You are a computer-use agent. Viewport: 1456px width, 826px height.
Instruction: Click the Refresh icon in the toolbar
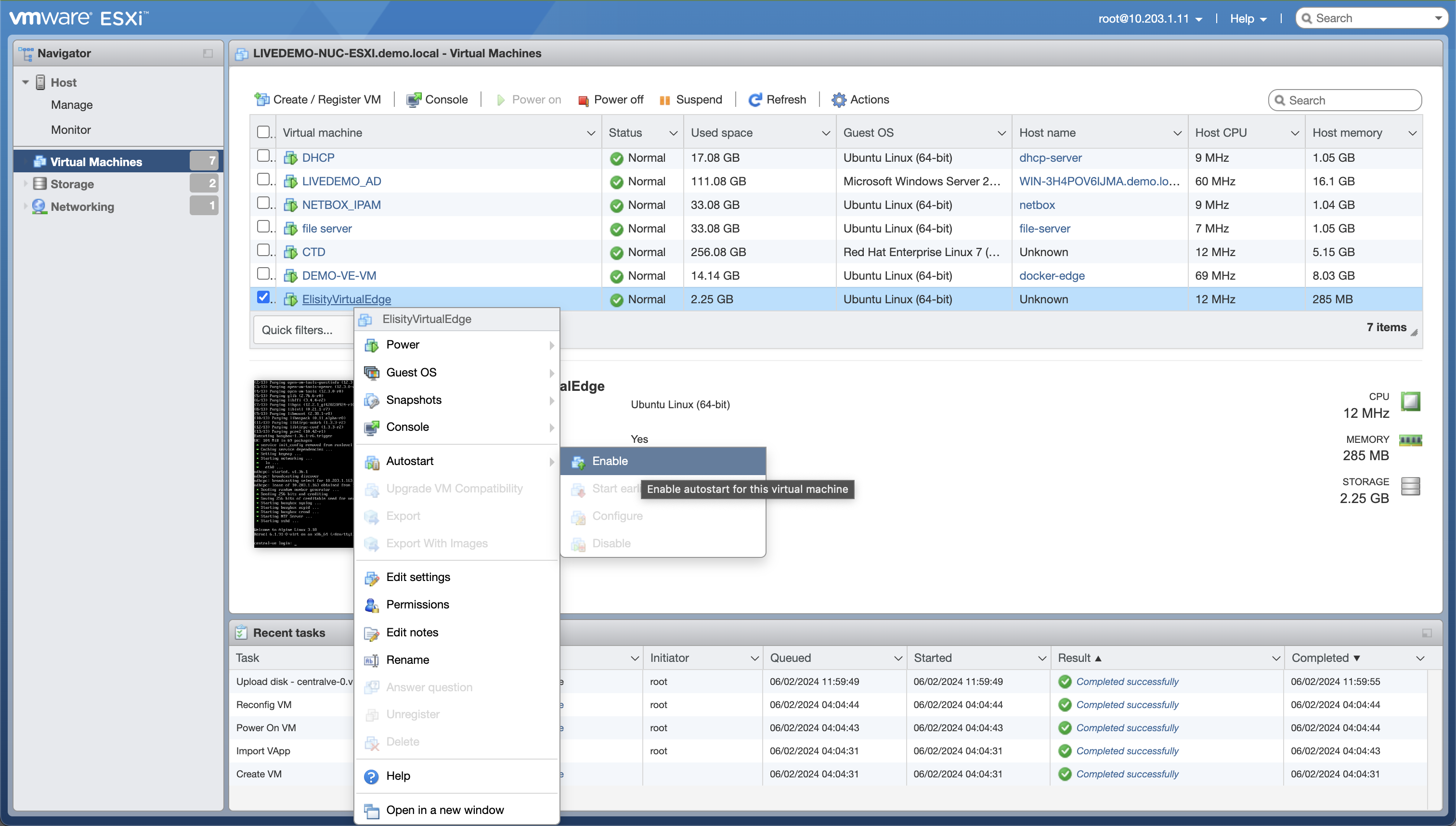click(754, 100)
